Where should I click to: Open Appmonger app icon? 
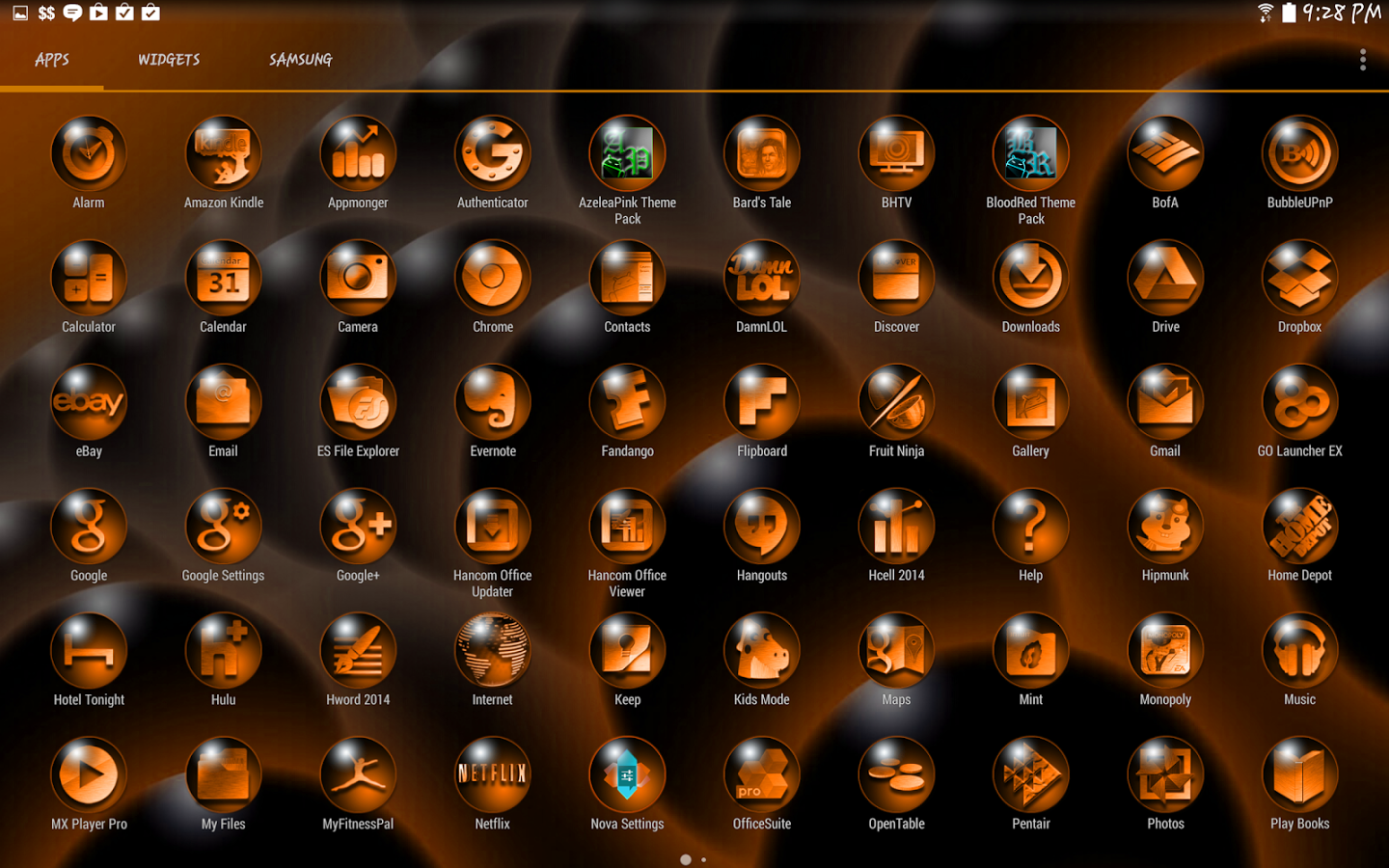point(358,153)
